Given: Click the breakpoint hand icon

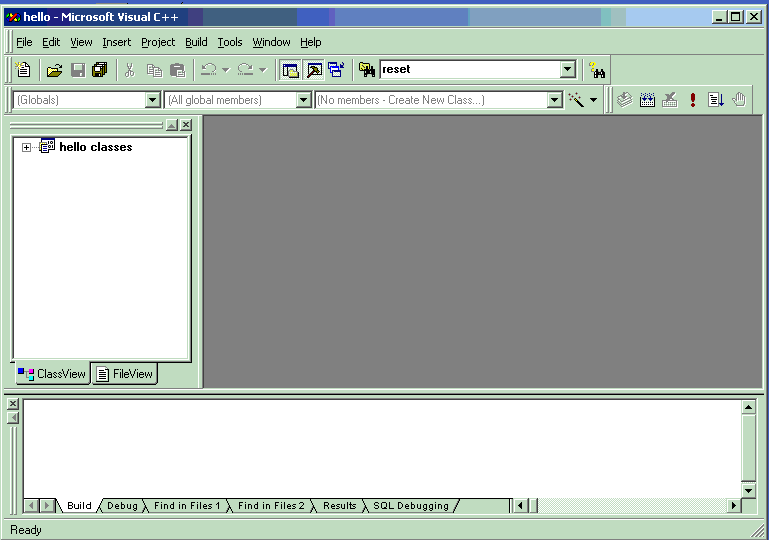Looking at the screenshot, I should (739, 100).
